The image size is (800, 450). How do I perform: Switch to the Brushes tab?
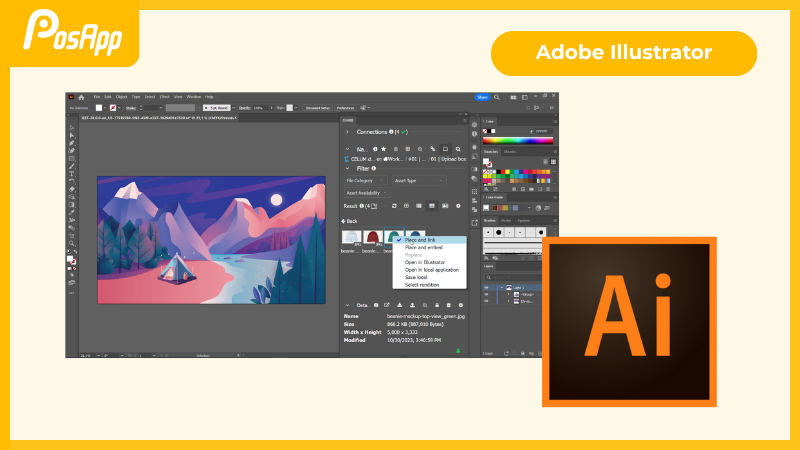pos(490,220)
